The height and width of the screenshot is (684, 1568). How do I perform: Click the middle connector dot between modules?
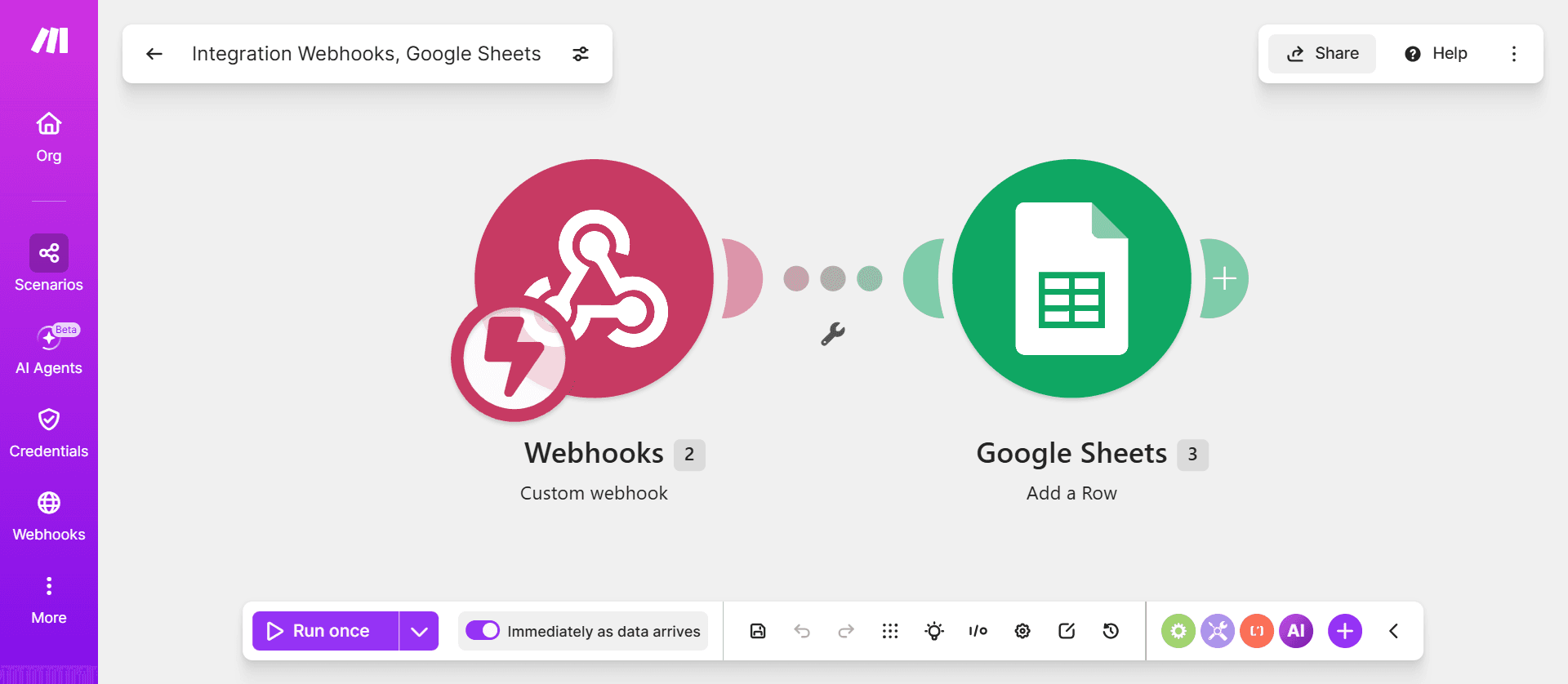[833, 278]
